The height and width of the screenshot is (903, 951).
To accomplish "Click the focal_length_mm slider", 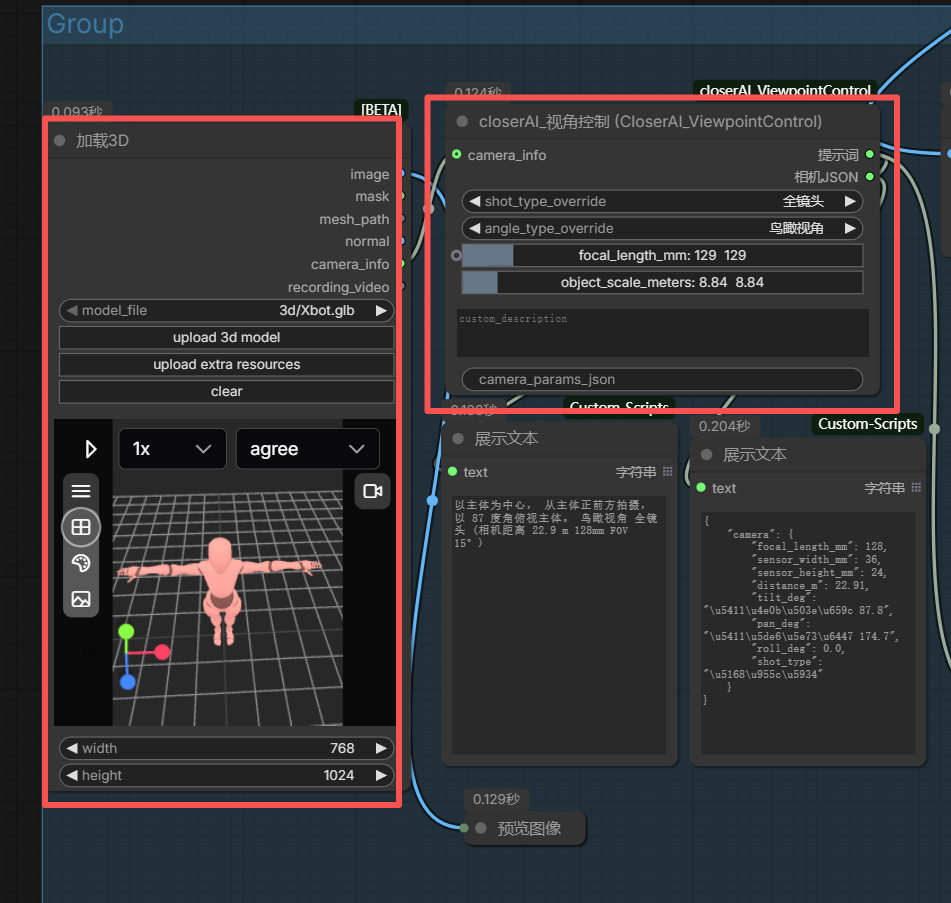I will pyautogui.click(x=662, y=255).
